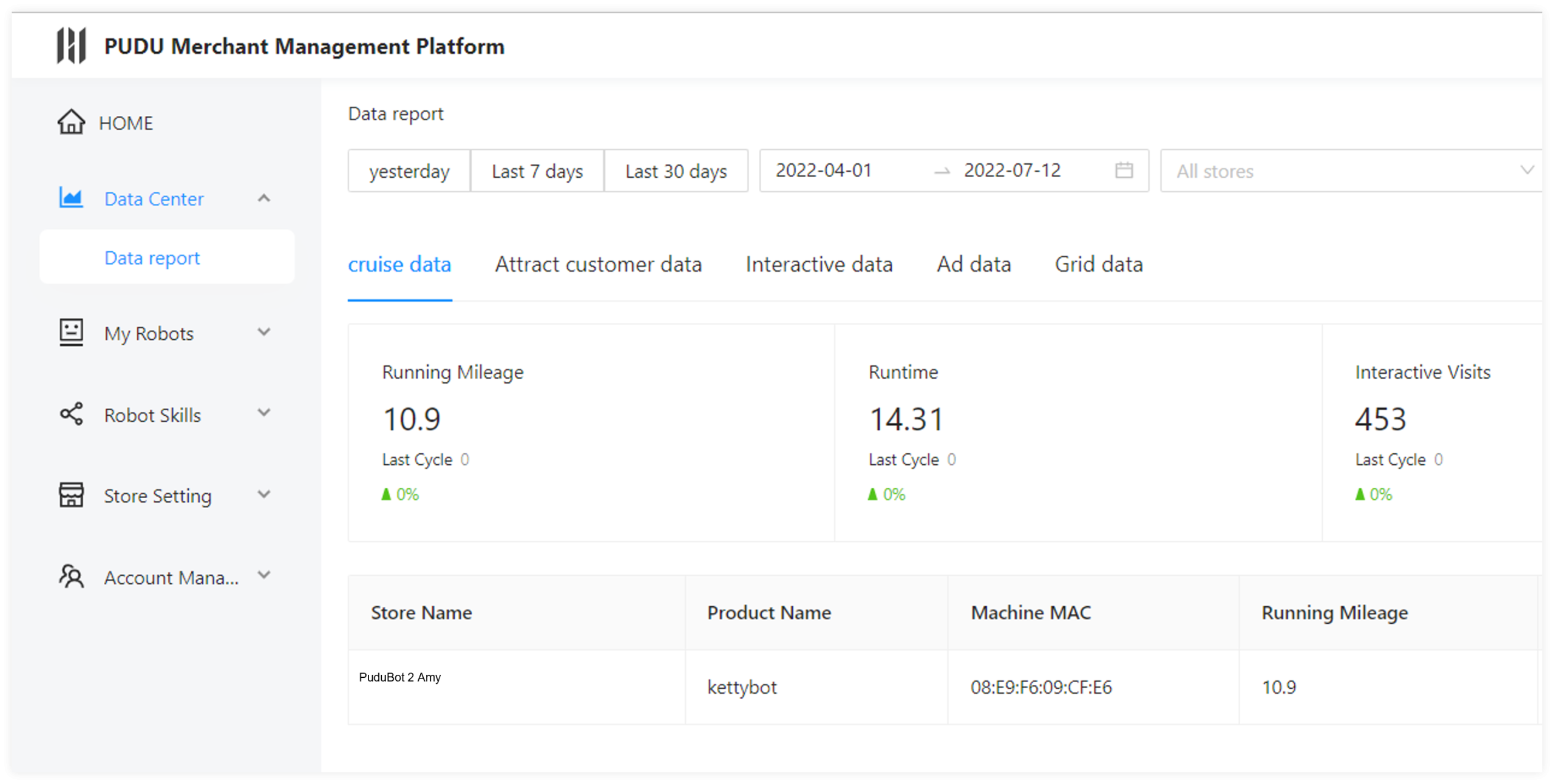Screen dimensions: 1554x784
Task: Collapse the Data Center menu chevron
Action: coord(263,198)
